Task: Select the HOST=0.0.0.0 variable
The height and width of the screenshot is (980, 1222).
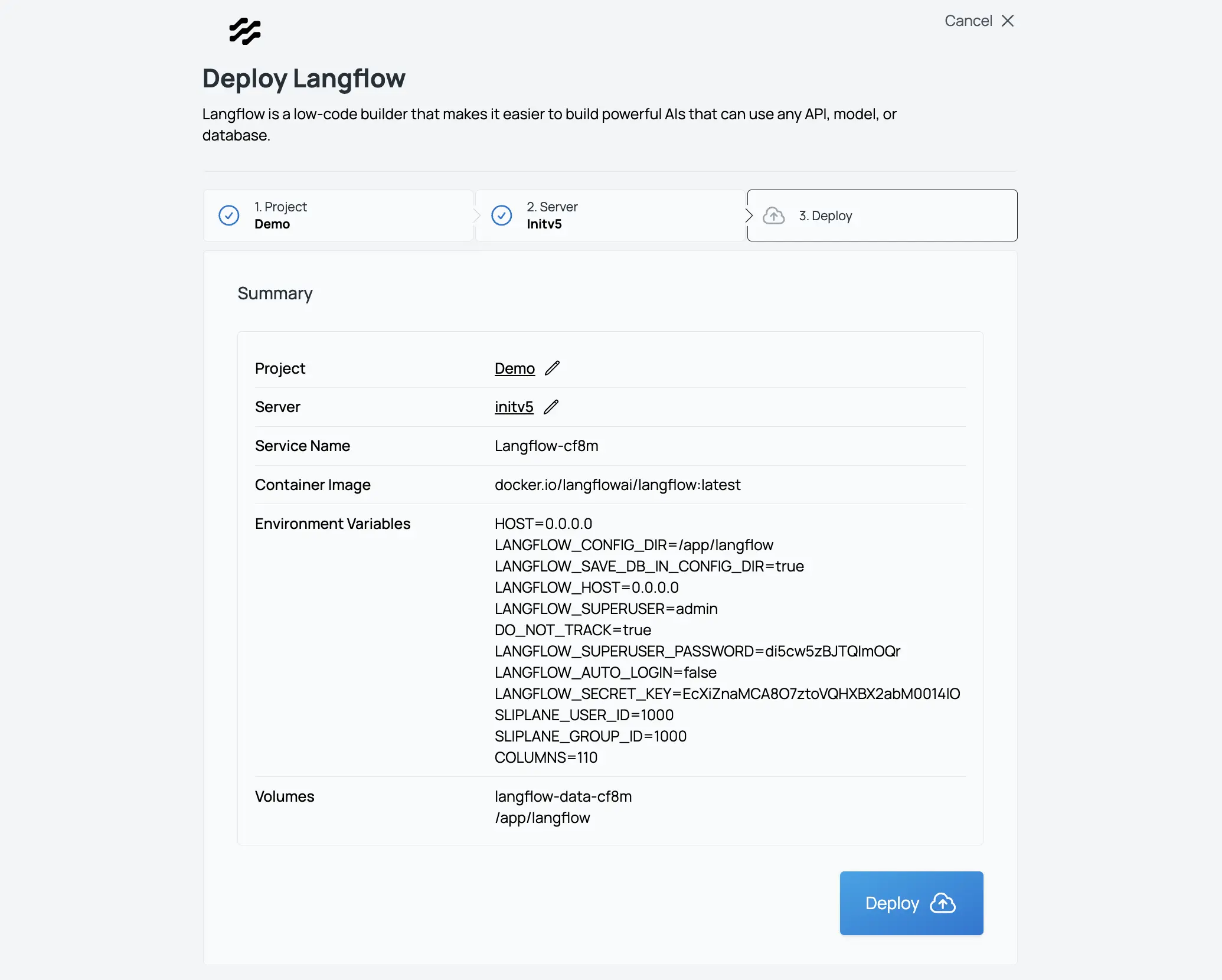Action: (x=544, y=524)
